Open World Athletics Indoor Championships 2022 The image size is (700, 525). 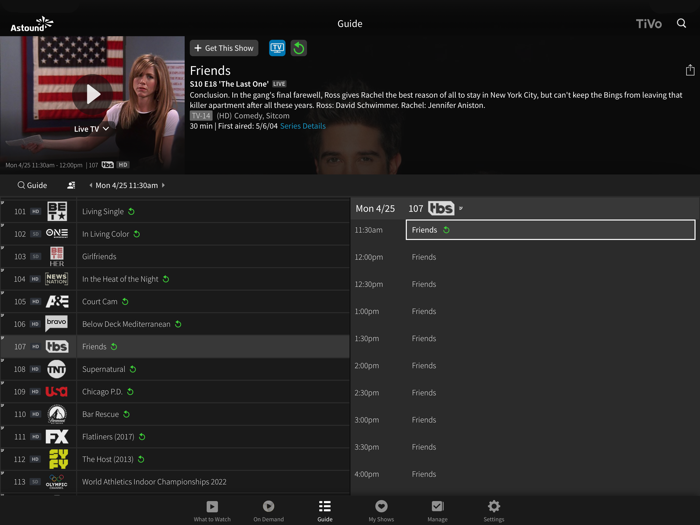pyautogui.click(x=213, y=481)
